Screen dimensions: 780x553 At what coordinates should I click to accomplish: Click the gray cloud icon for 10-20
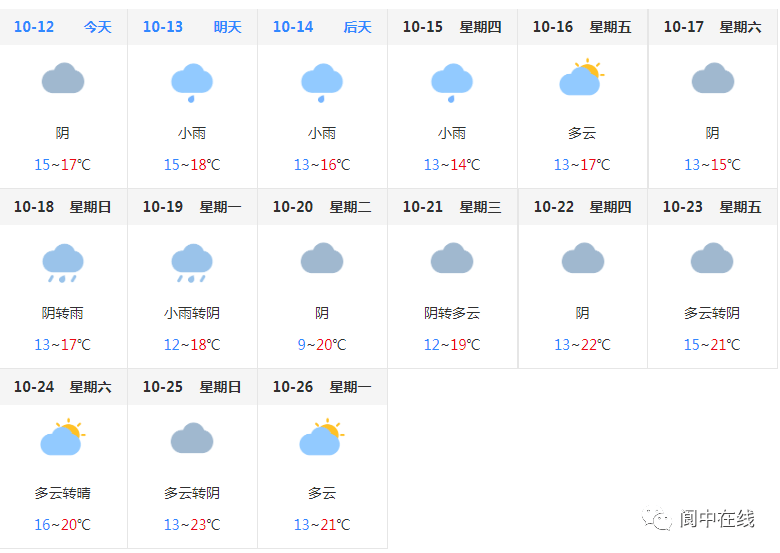pos(322,258)
